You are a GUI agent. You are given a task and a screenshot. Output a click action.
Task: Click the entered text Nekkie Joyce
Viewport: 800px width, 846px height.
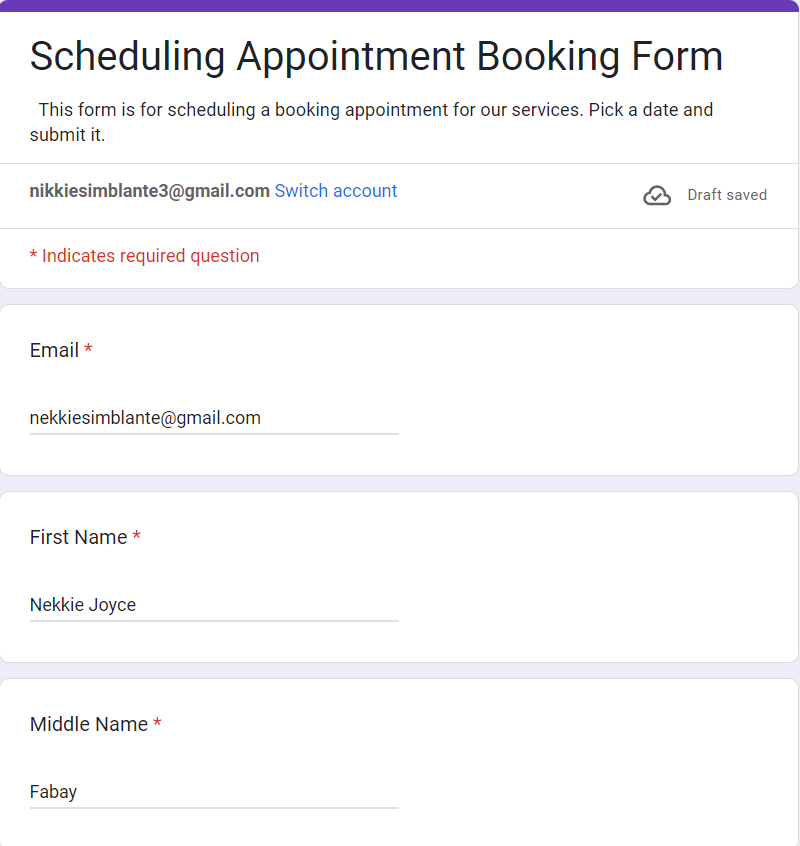click(x=83, y=605)
